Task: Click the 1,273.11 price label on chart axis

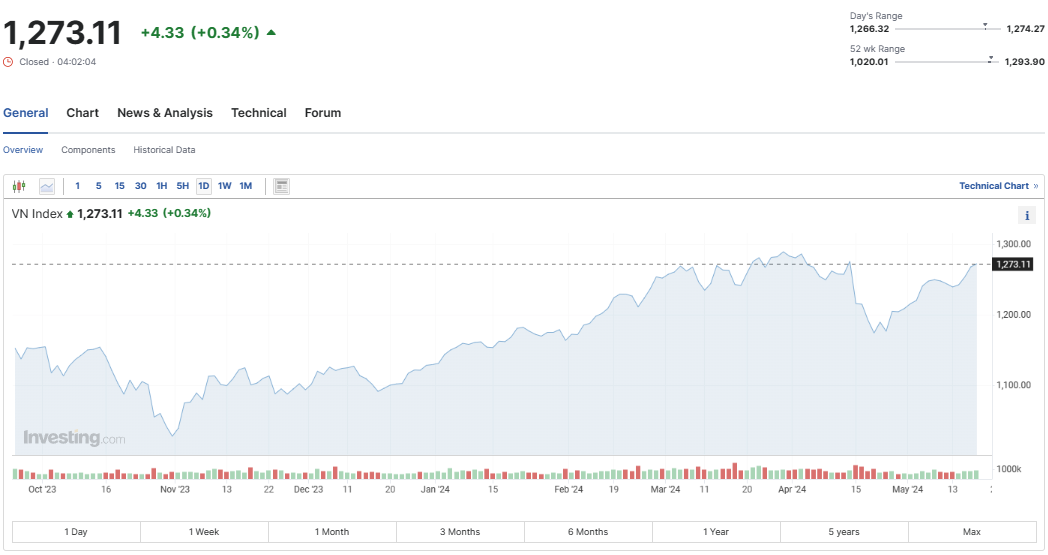Action: (x=1011, y=264)
